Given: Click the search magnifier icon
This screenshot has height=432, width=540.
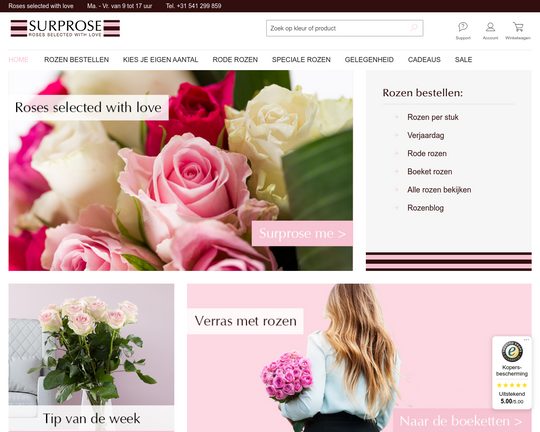Looking at the screenshot, I should 414,28.
